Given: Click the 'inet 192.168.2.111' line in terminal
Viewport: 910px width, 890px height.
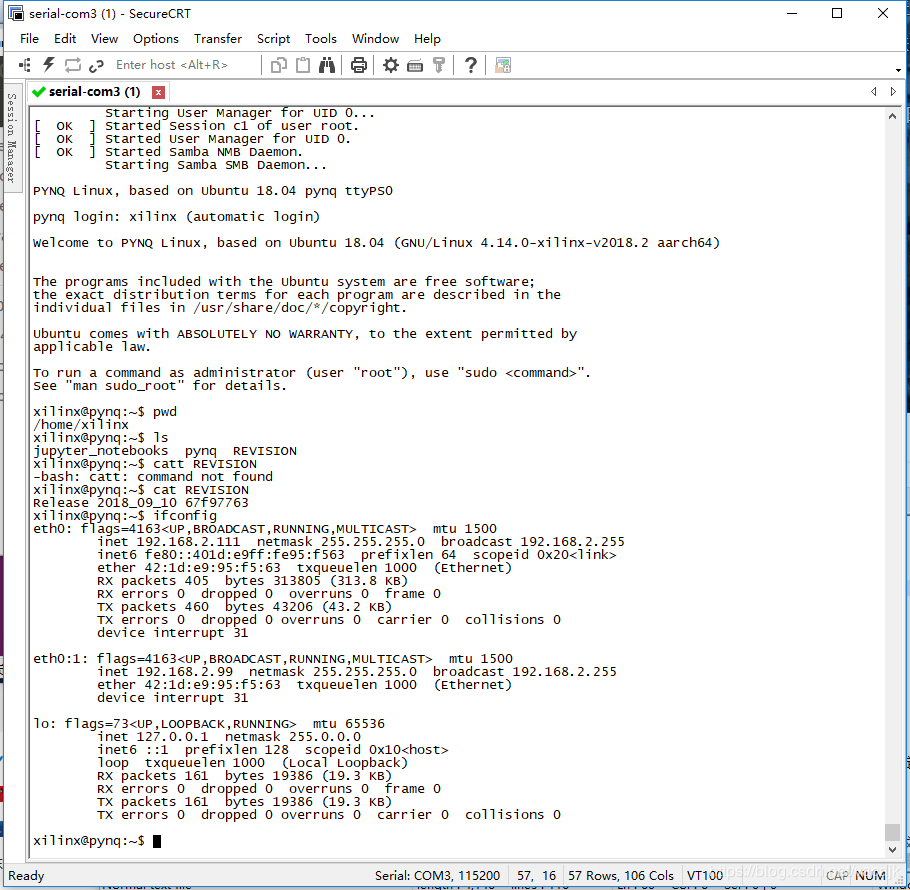Looking at the screenshot, I should click(360, 541).
